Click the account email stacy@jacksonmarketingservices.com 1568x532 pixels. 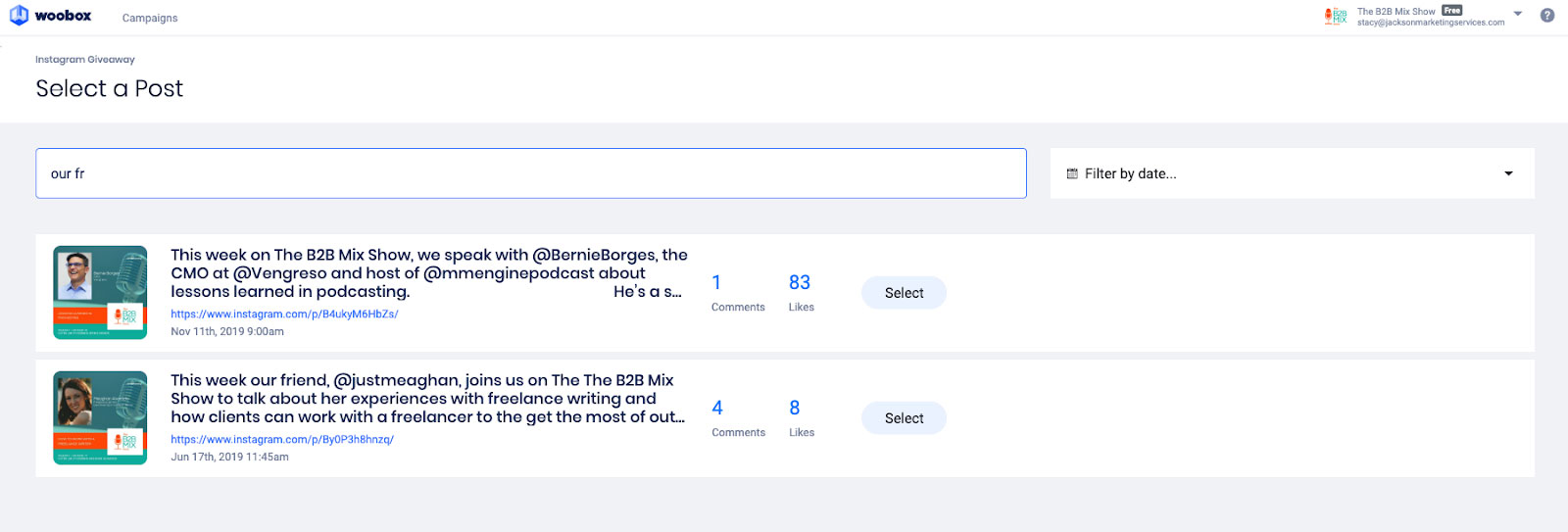coord(1431,23)
